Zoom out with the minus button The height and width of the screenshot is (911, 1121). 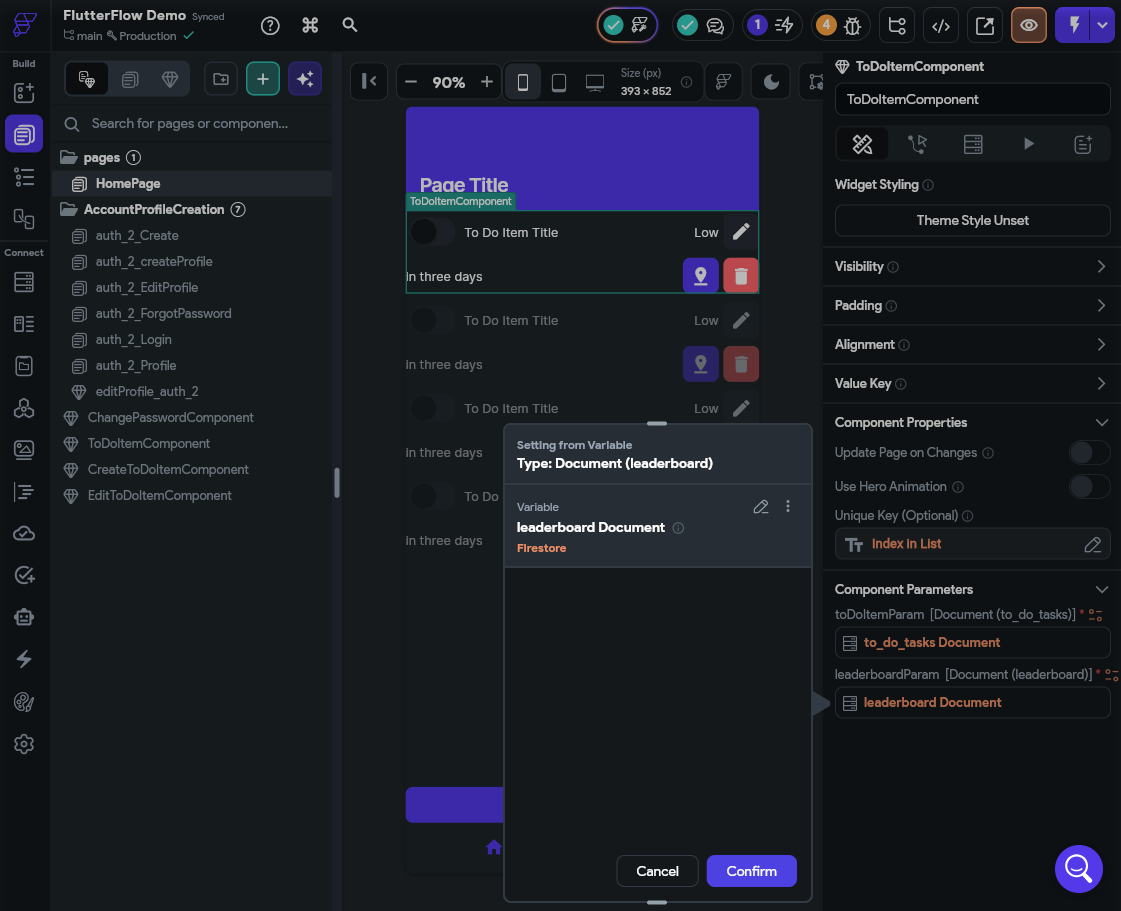411,82
